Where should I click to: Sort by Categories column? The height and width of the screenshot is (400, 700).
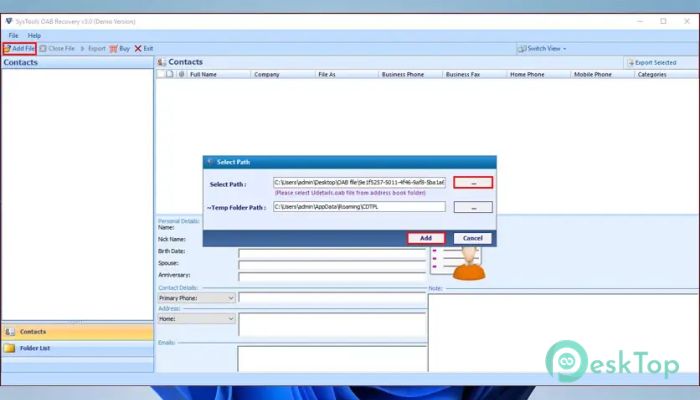tap(667, 74)
